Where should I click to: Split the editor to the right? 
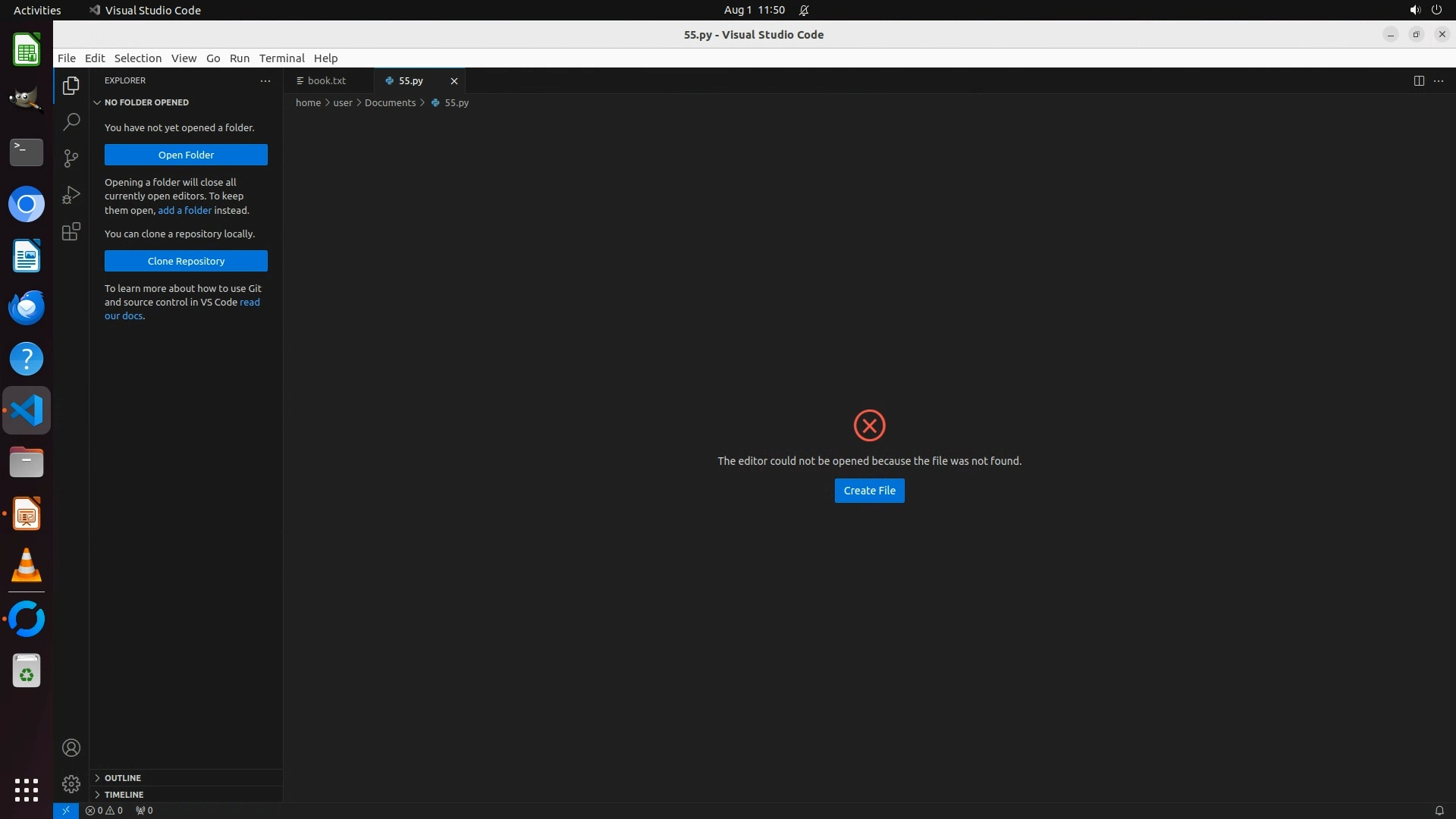(x=1418, y=80)
